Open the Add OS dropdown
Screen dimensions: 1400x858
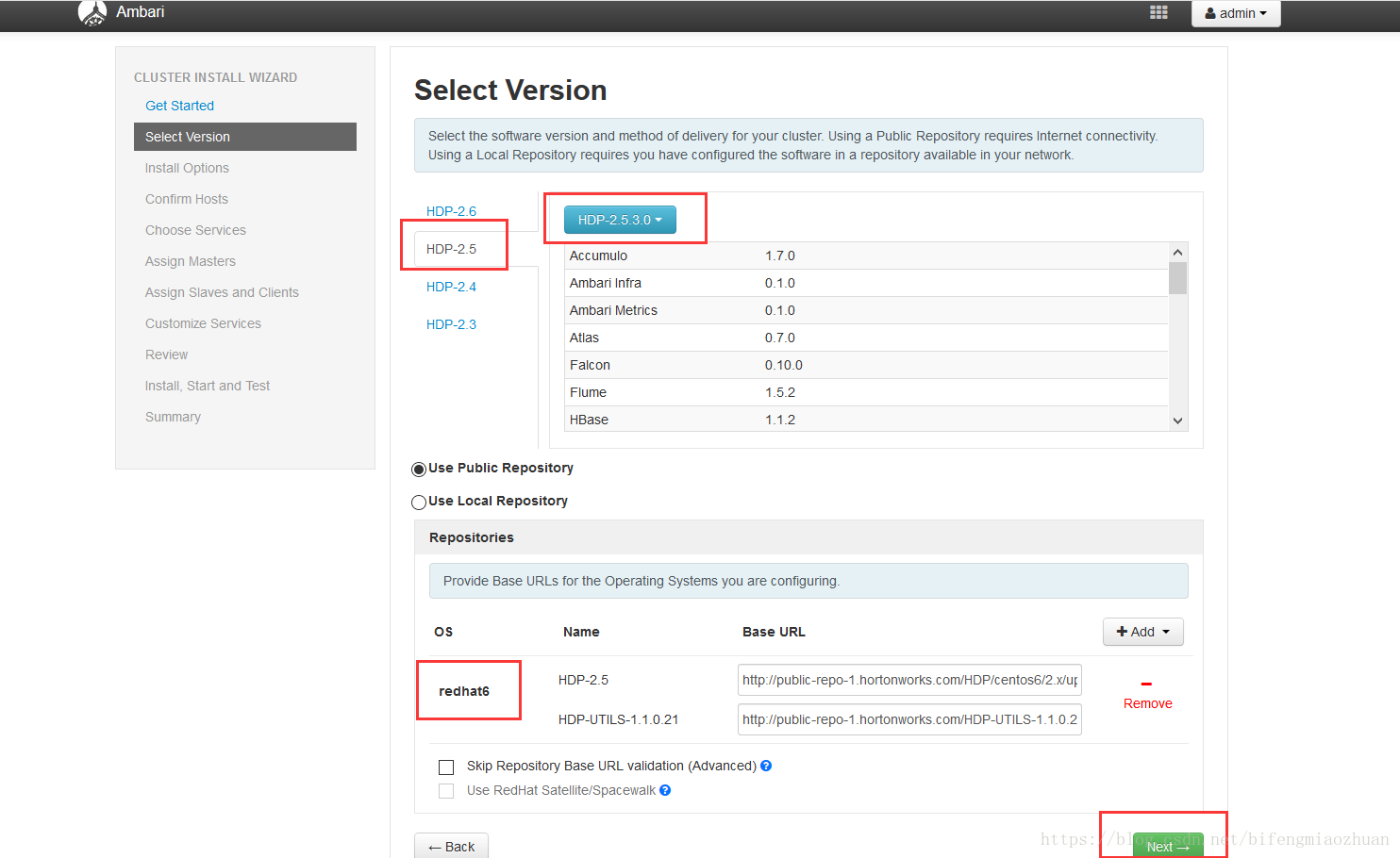1142,632
